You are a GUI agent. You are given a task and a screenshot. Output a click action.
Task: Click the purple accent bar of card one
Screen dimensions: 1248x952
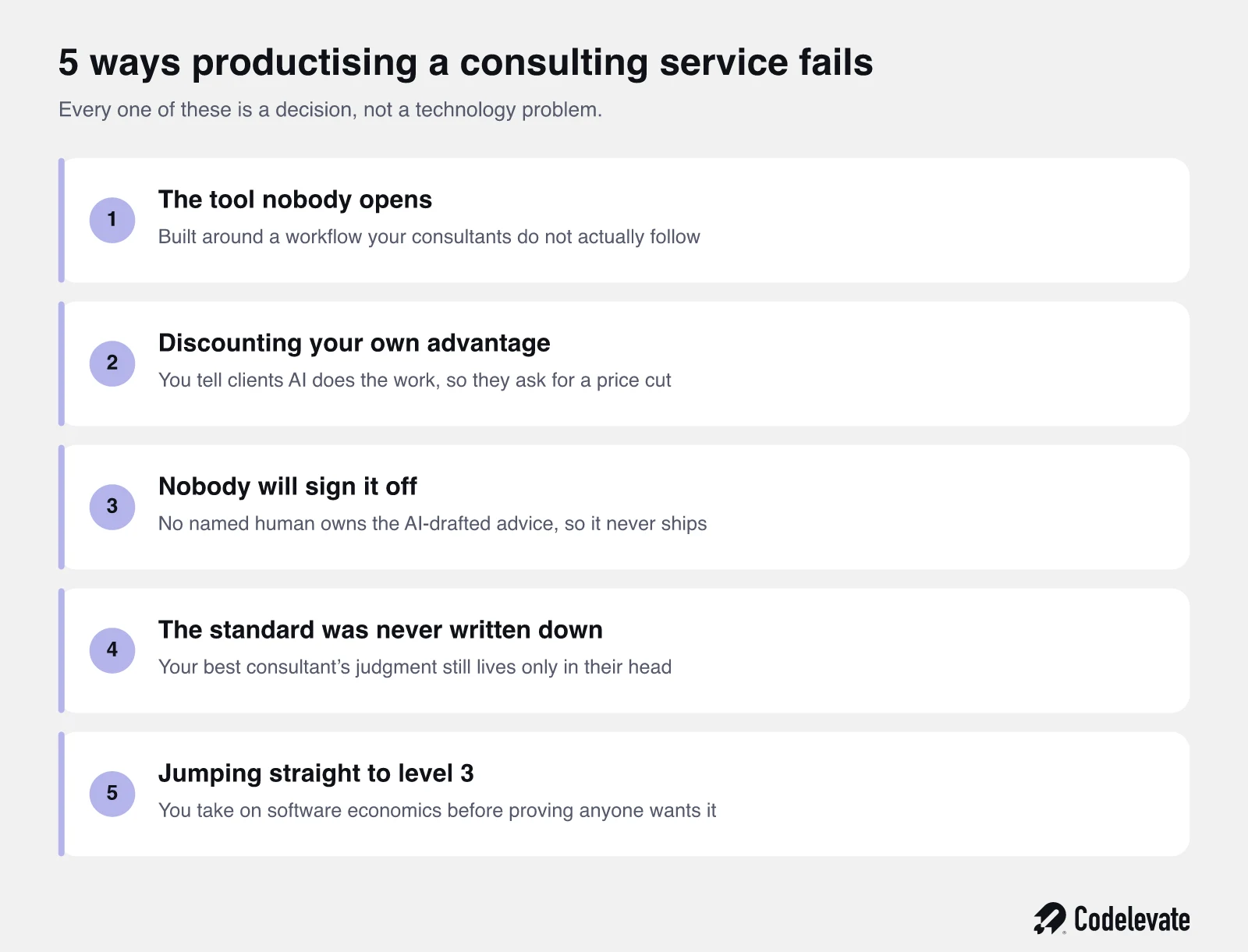click(x=62, y=221)
